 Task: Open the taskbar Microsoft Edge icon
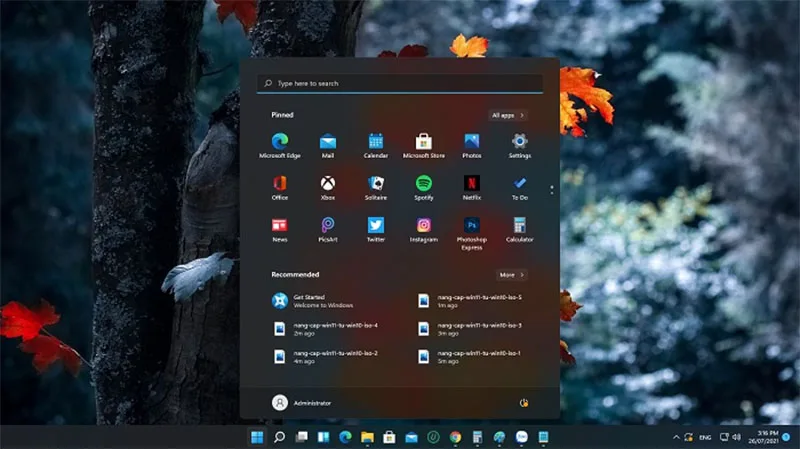[345, 437]
